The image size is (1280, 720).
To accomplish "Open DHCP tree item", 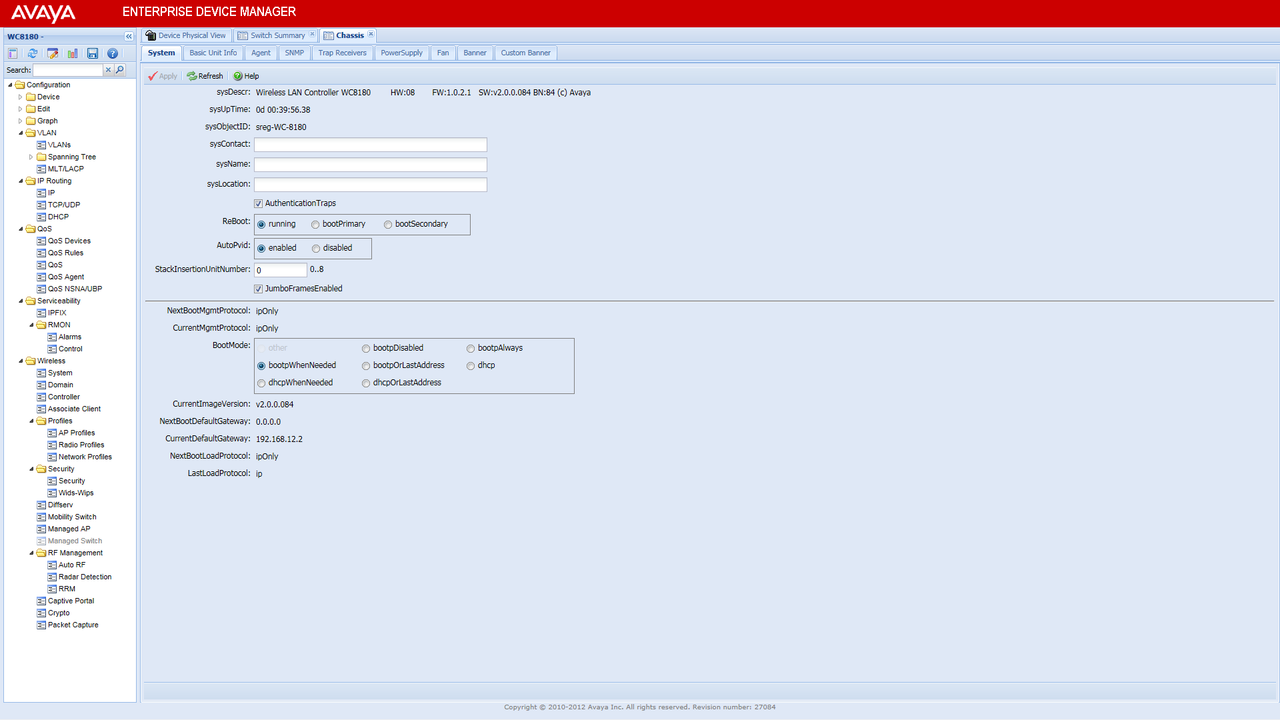I will (58, 217).
